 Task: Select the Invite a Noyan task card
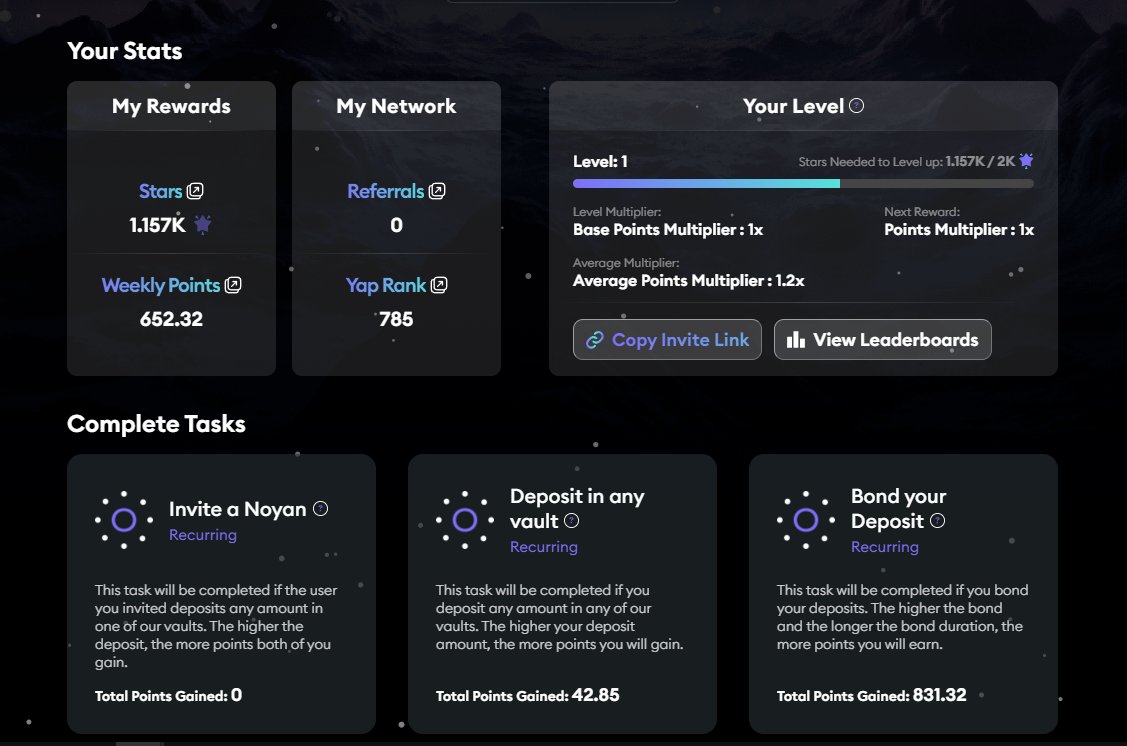(221, 594)
